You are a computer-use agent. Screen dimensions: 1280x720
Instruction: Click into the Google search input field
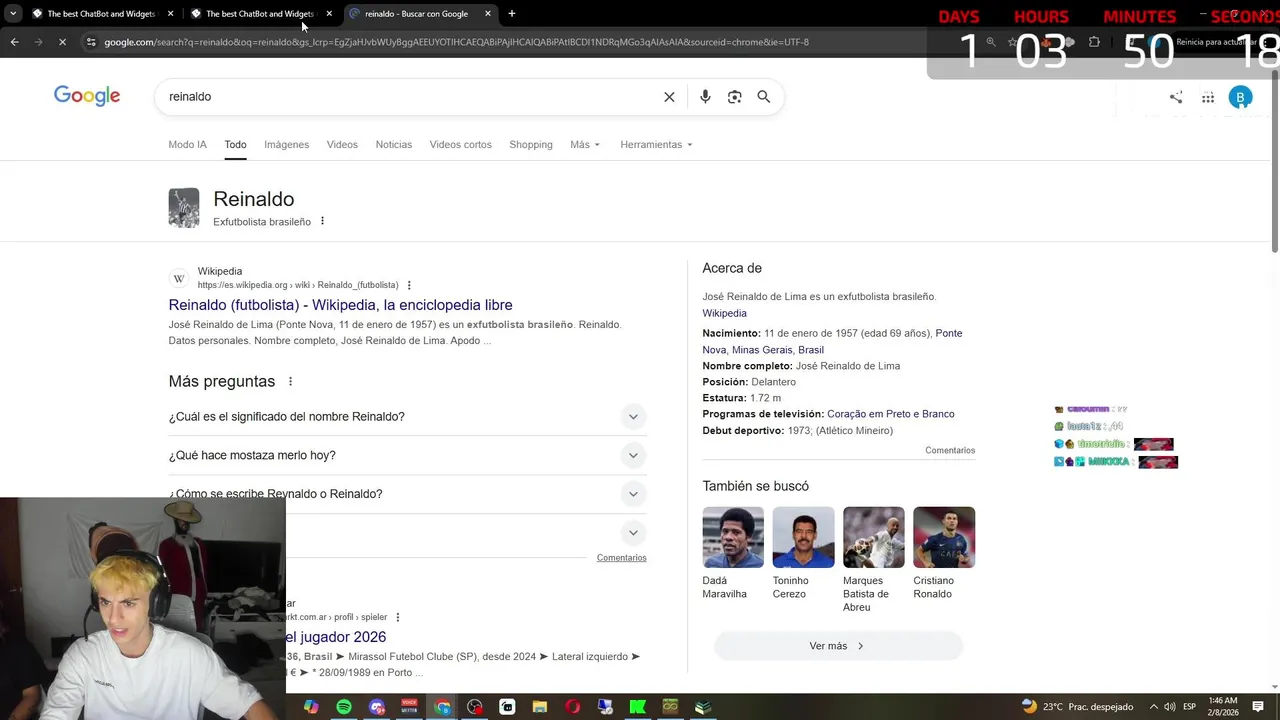pyautogui.click(x=410, y=97)
